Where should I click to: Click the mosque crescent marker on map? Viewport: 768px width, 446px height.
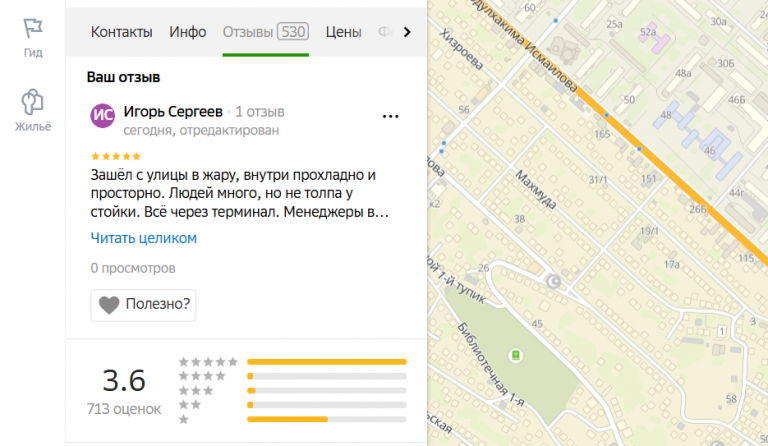coord(553,282)
